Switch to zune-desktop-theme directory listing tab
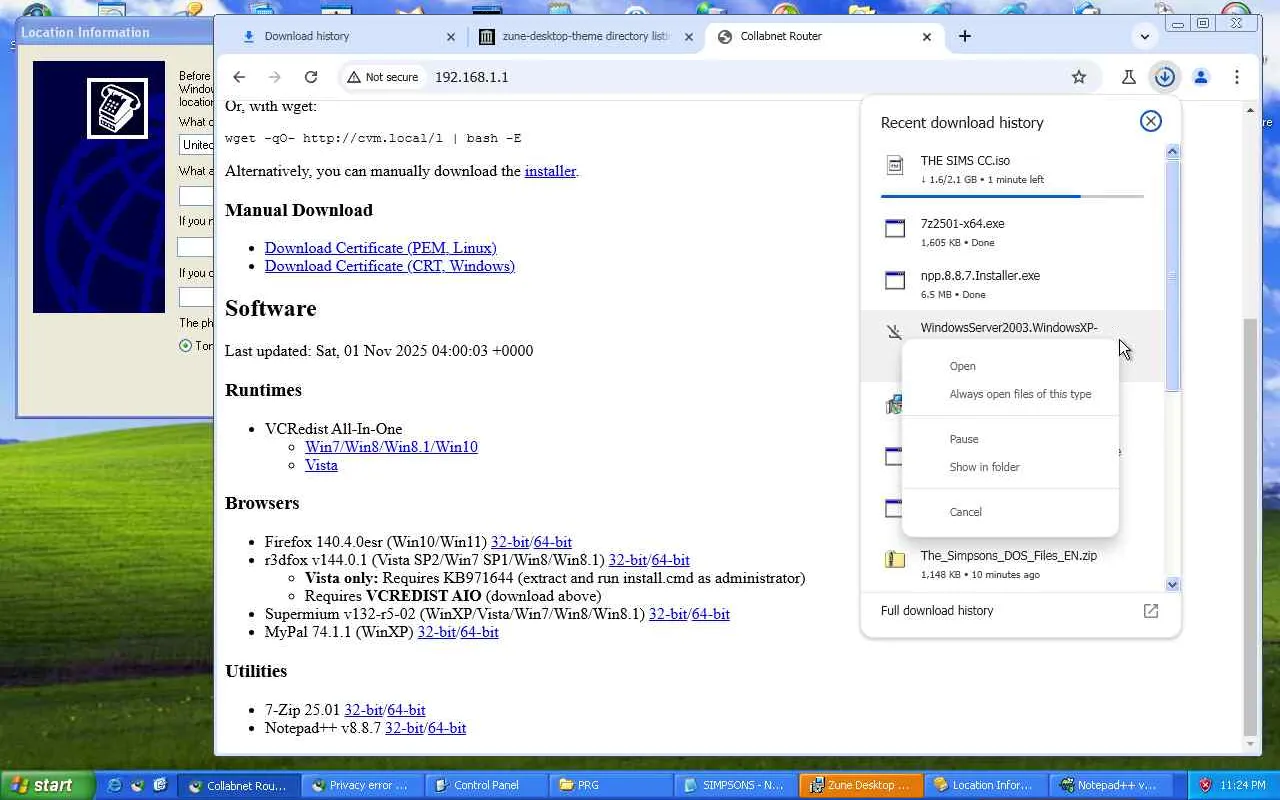Image resolution: width=1280 pixels, height=800 pixels. 585,37
